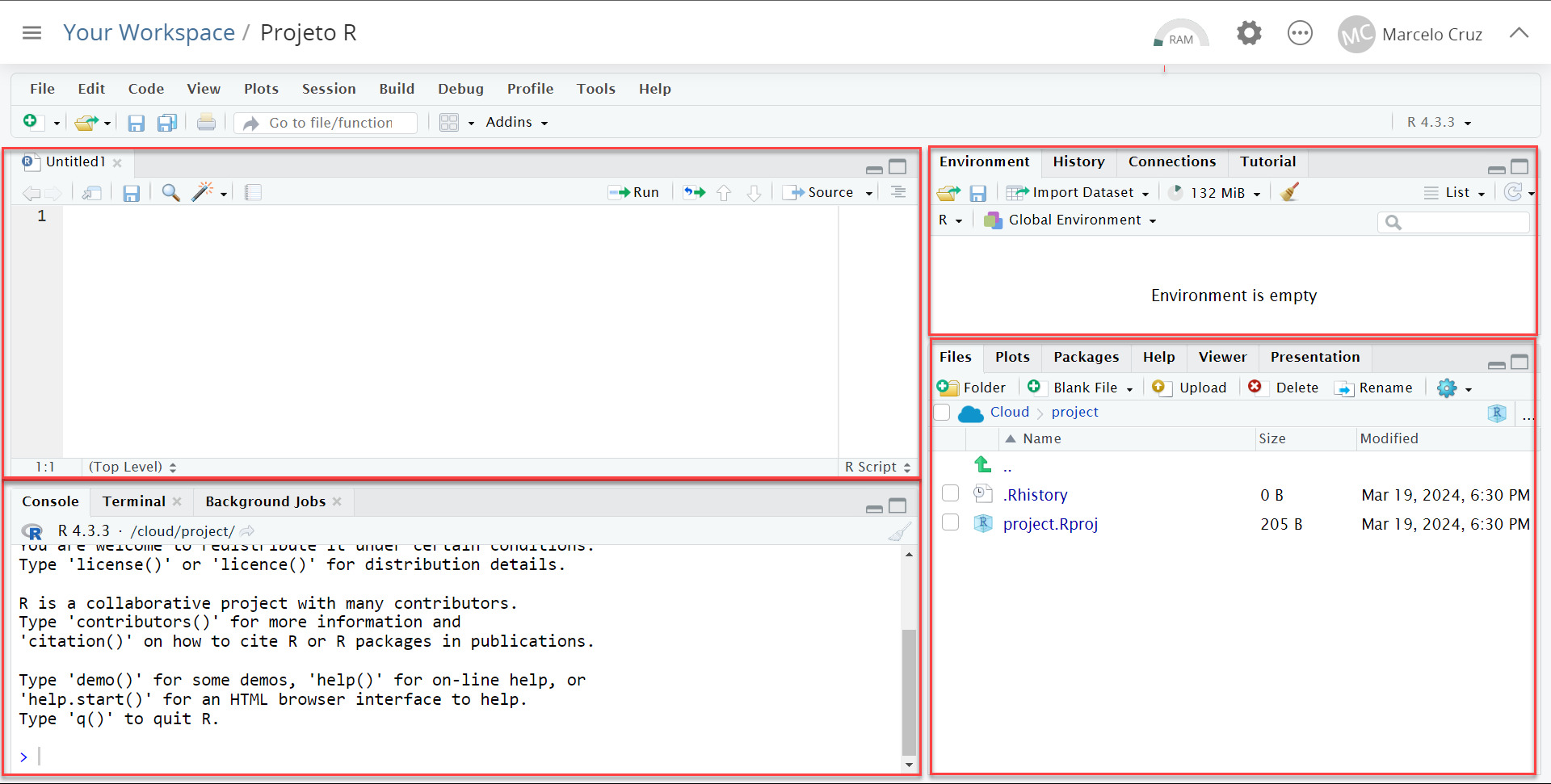1551x784 pixels.
Task: Open the 132 MiB memory usage dropdown
Action: 1215,193
